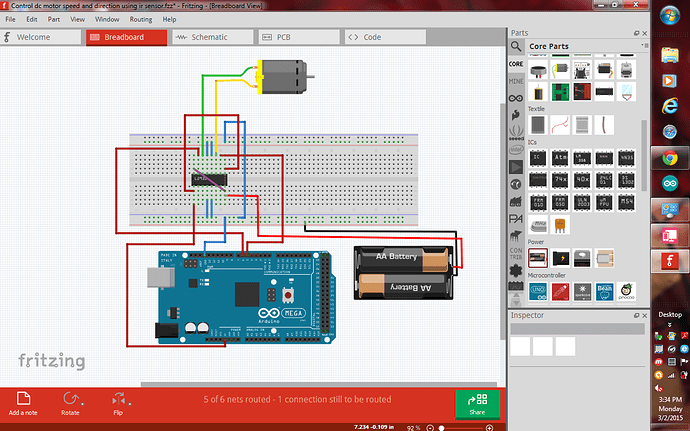Click the routing status message
The width and height of the screenshot is (690, 431).
coord(297,399)
